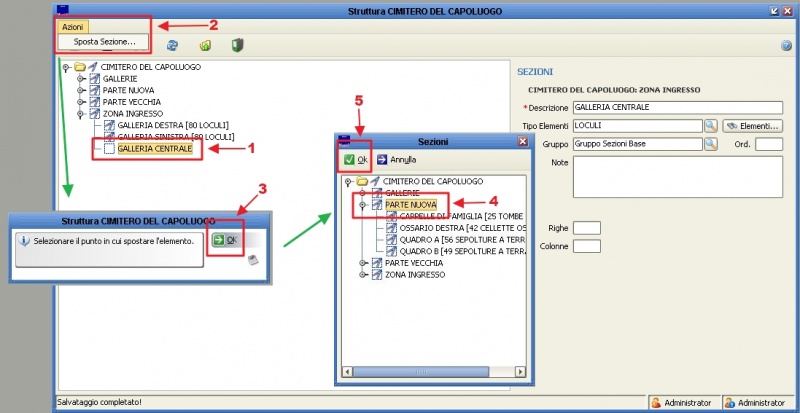Image resolution: width=800 pixels, height=413 pixels.
Task: Choose the Sposta Sezione... menu entry
Action: 104,42
